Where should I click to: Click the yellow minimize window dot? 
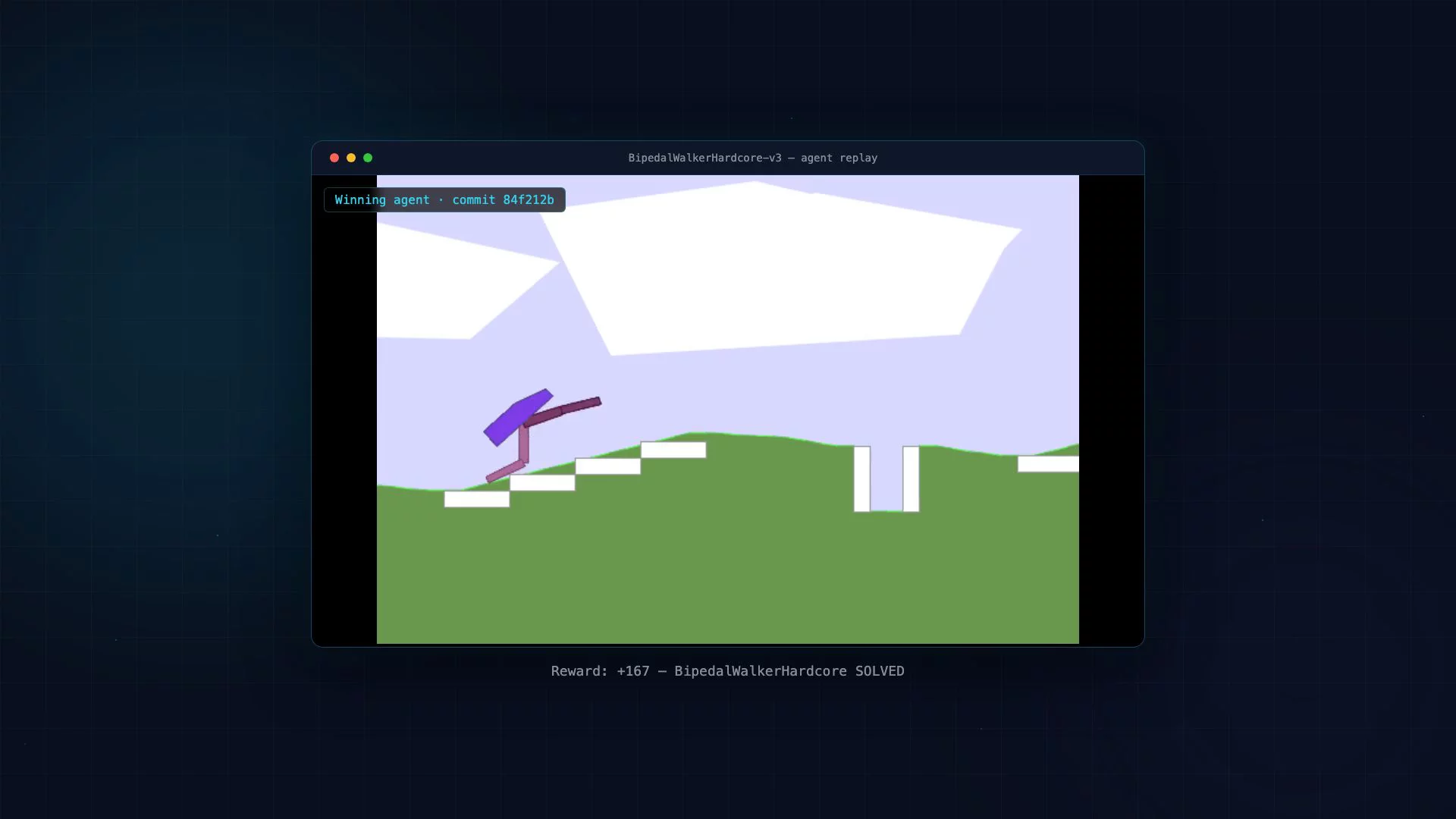350,158
